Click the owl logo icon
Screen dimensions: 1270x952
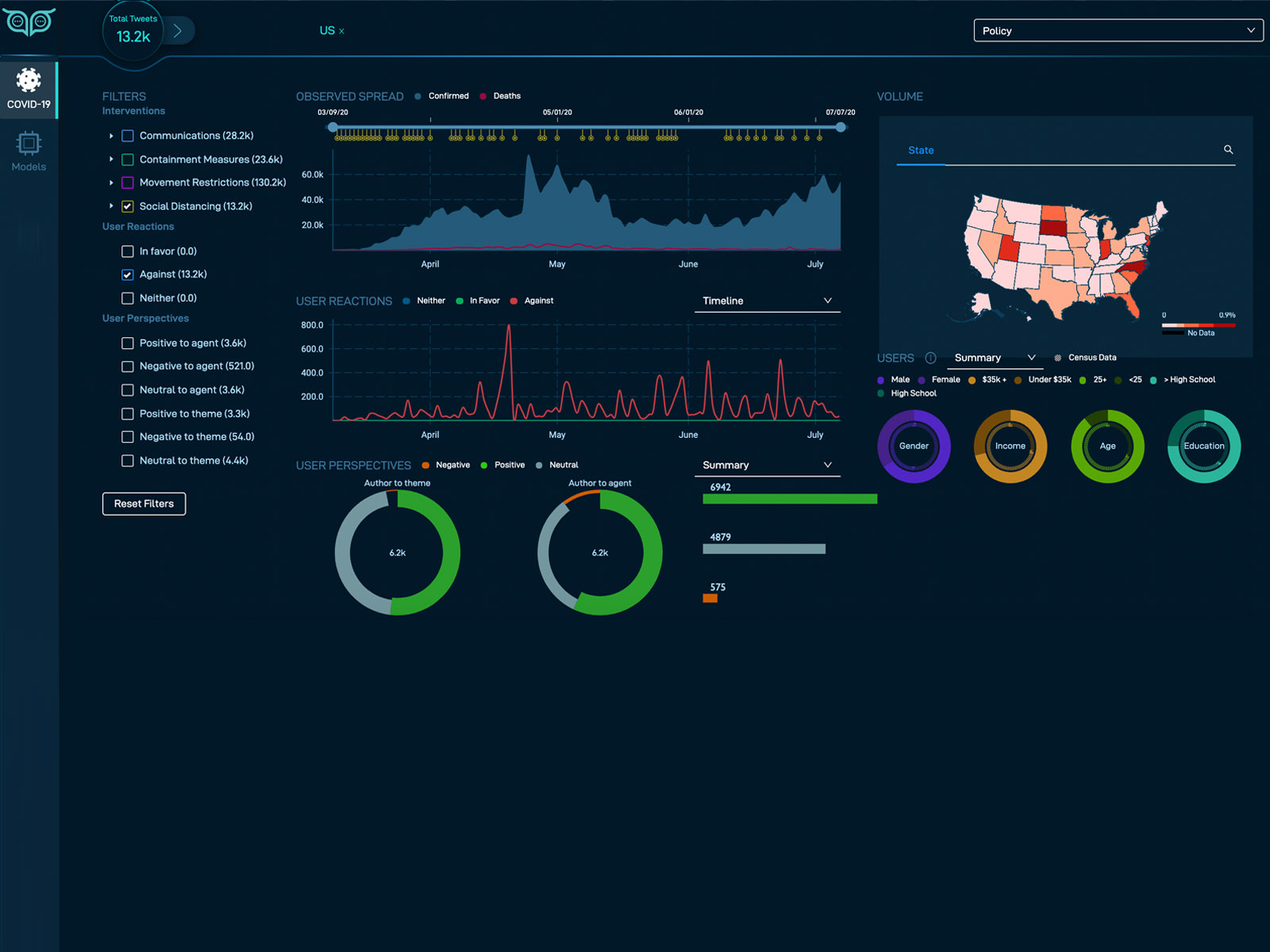pyautogui.click(x=29, y=22)
